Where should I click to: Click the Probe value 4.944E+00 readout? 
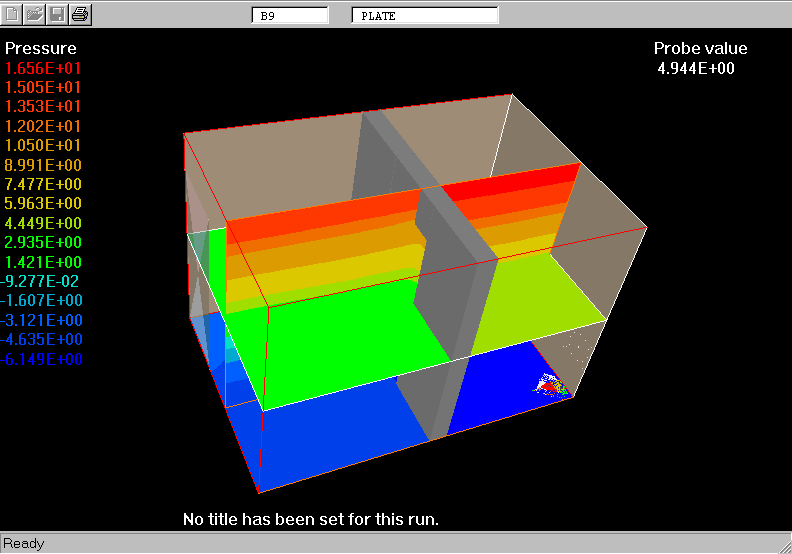tap(696, 68)
